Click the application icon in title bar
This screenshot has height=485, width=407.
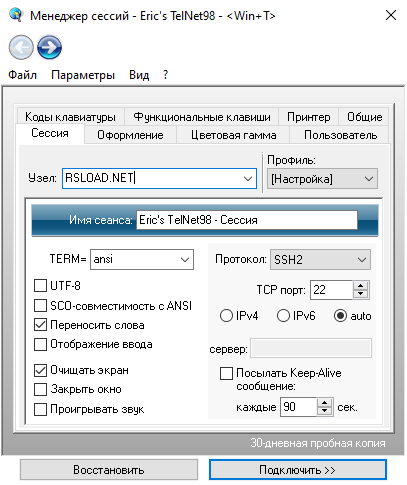(x=16, y=15)
